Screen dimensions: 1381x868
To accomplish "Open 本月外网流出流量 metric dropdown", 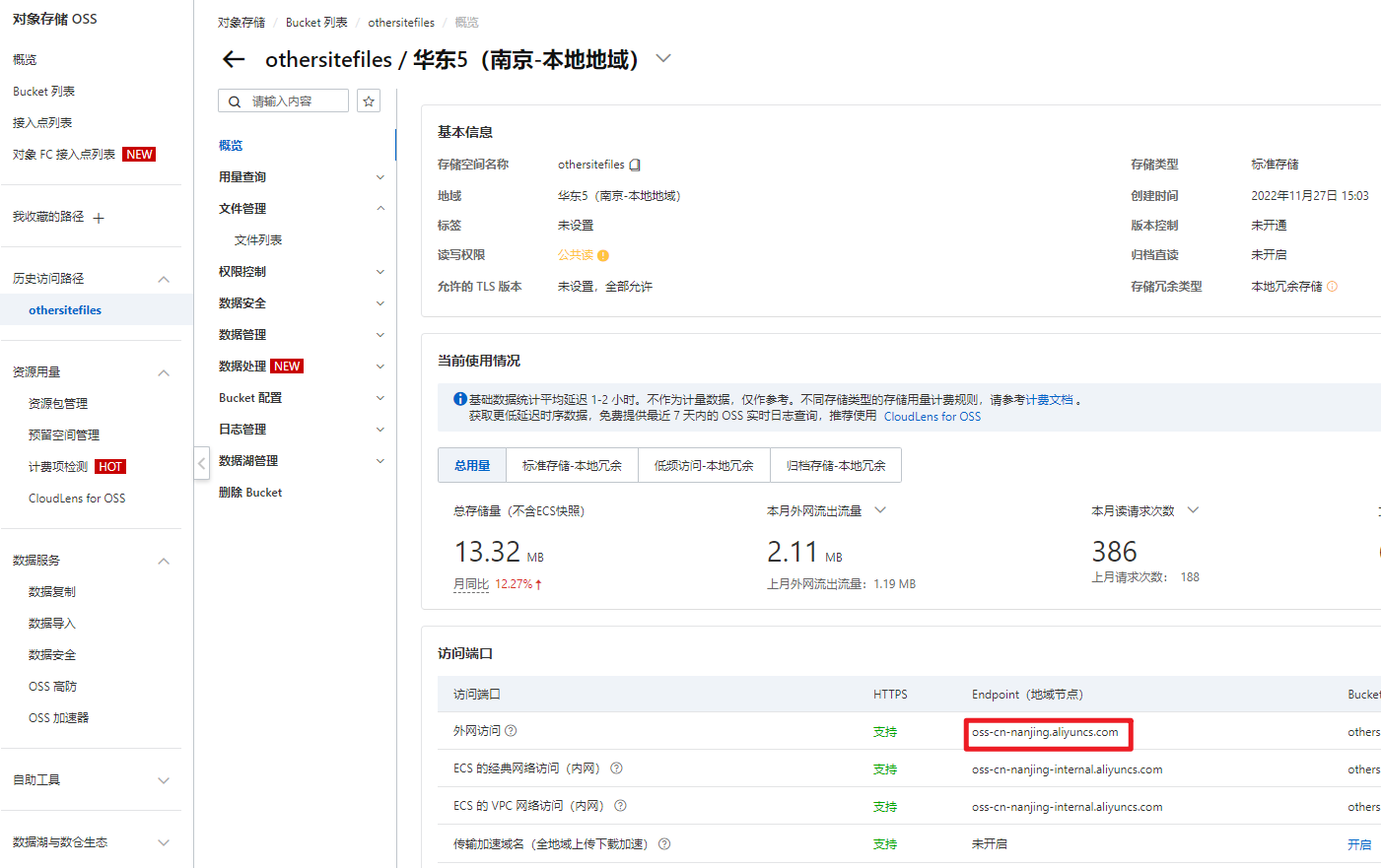I will coord(880,510).
